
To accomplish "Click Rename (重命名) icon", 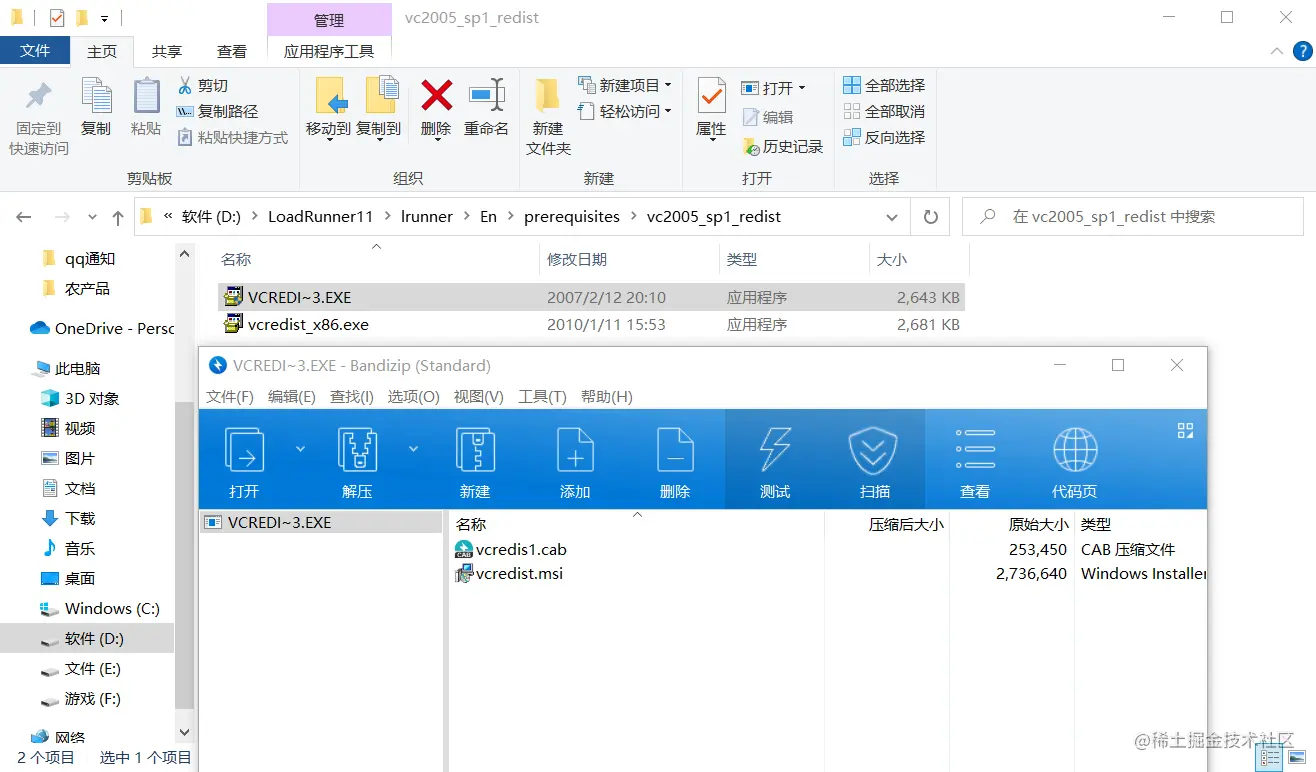I will click(487, 96).
